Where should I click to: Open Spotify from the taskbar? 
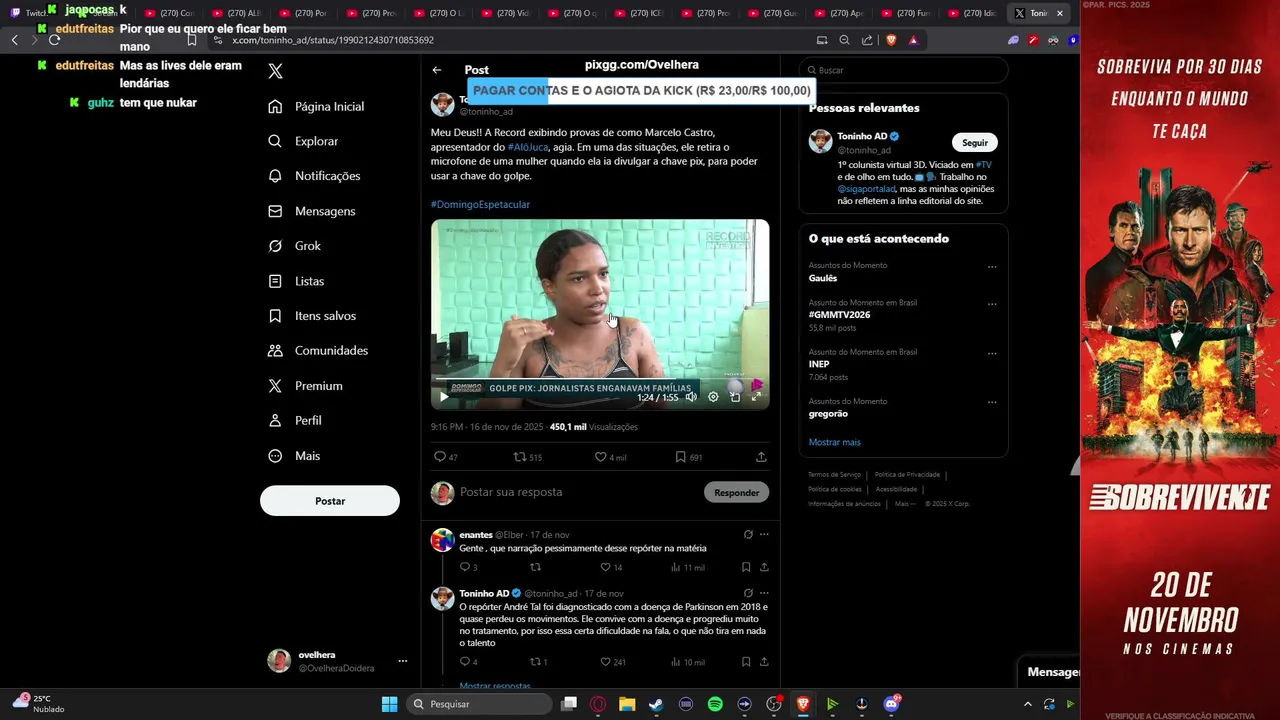click(x=715, y=704)
